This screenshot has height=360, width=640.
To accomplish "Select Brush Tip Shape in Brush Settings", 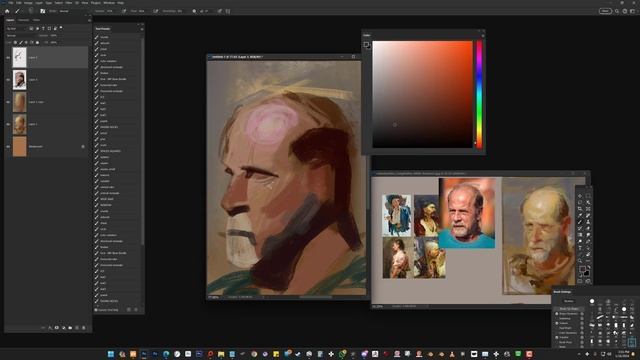I will 569,309.
